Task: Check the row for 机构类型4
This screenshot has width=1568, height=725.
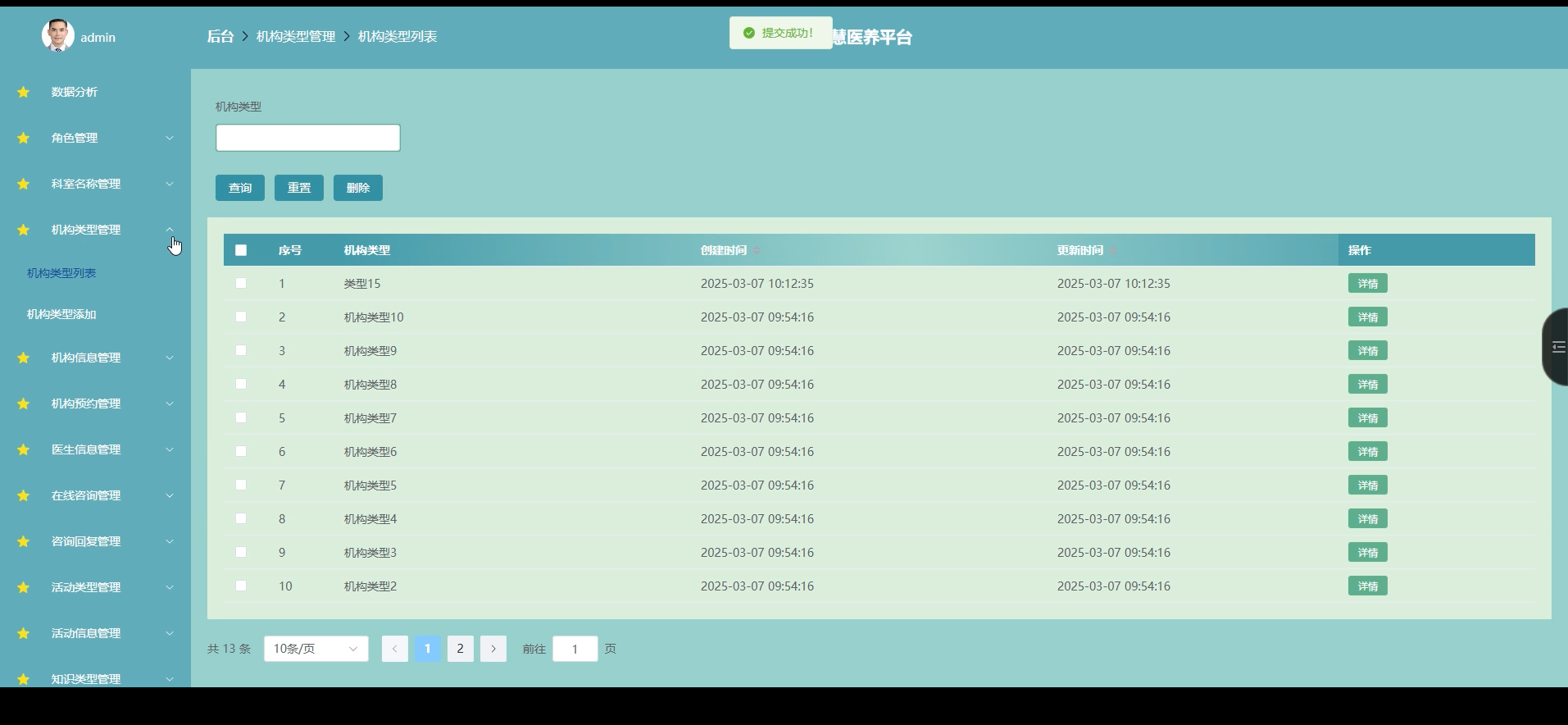Action: [241, 518]
